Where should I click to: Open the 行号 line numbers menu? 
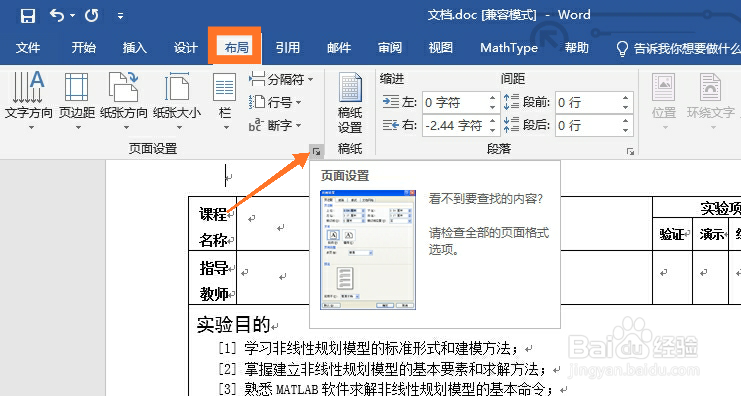tap(275, 102)
